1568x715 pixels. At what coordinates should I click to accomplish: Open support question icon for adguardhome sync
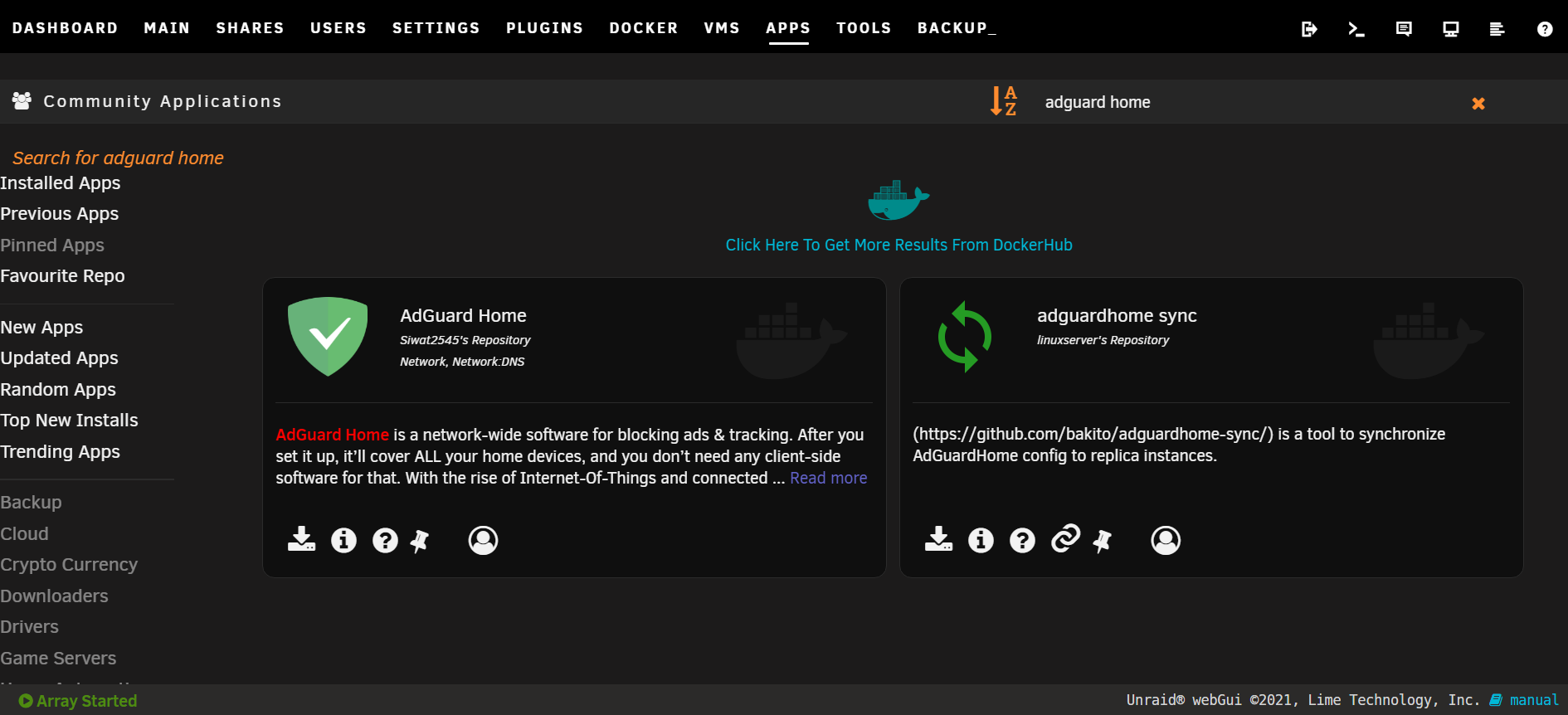1022,540
